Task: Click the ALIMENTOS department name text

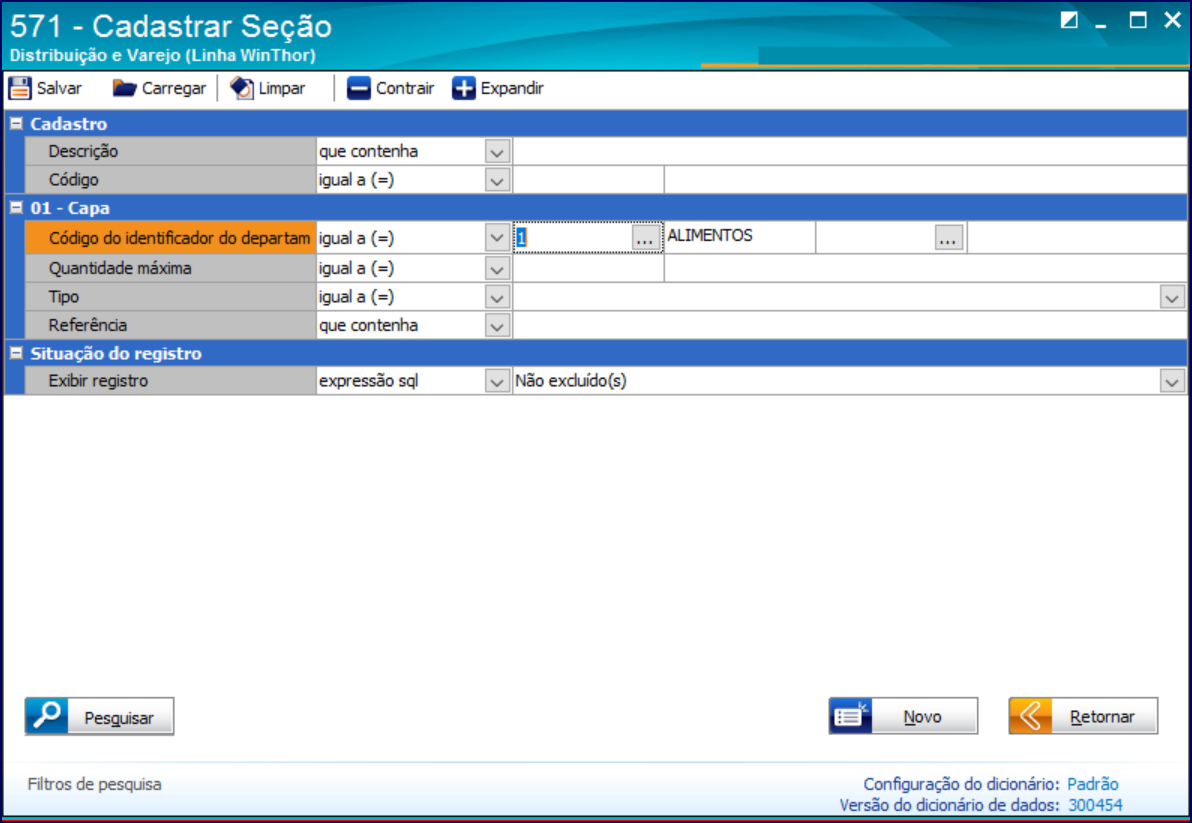Action: 710,236
